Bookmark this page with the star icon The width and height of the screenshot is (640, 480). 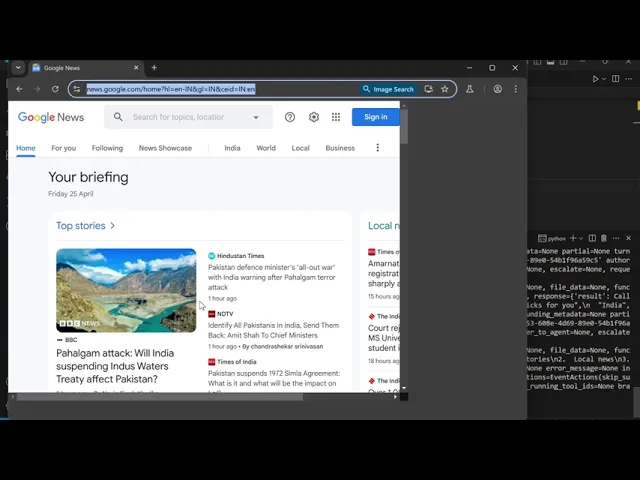click(444, 89)
